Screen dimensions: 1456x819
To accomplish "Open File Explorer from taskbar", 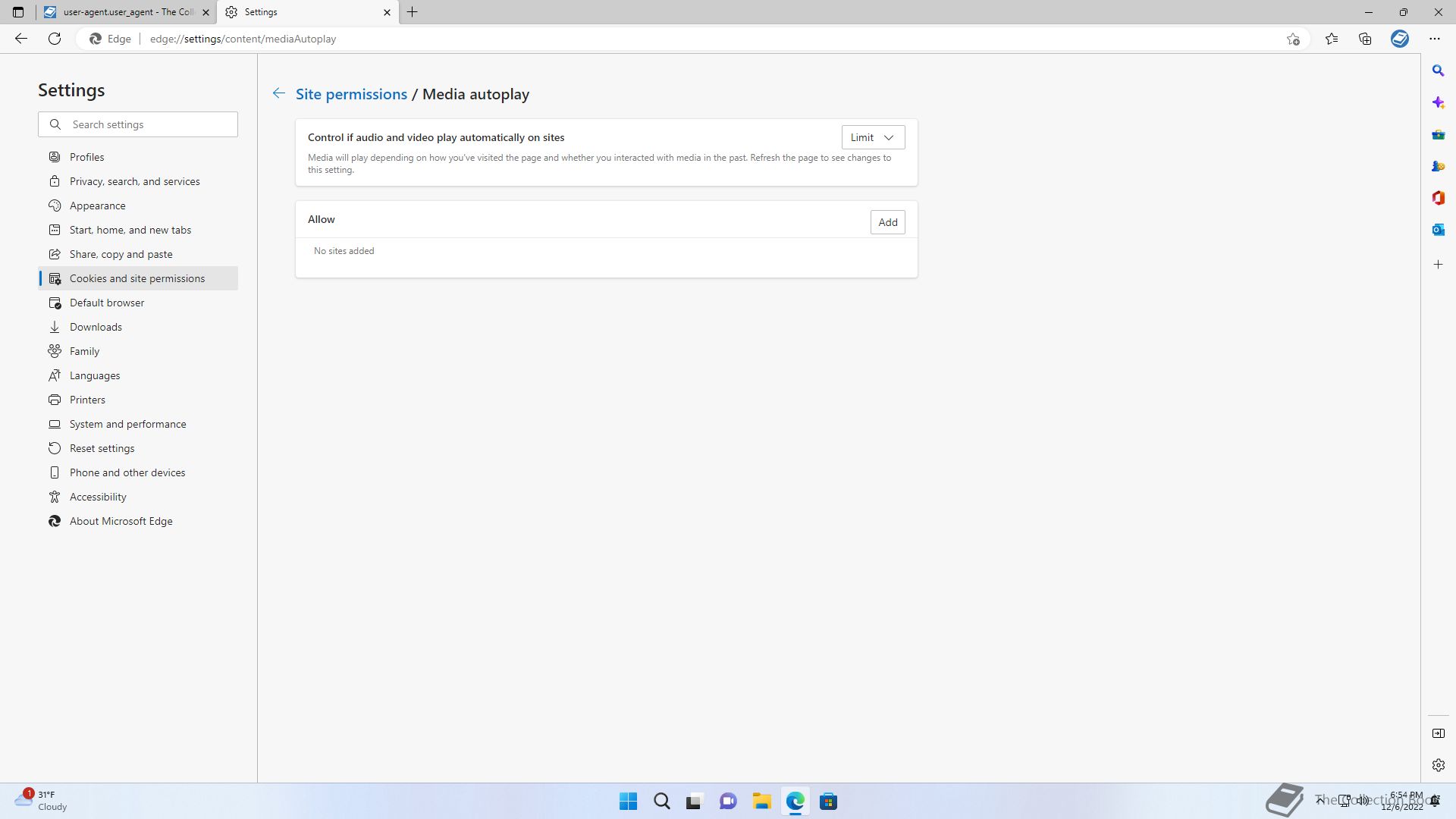I will point(761,802).
